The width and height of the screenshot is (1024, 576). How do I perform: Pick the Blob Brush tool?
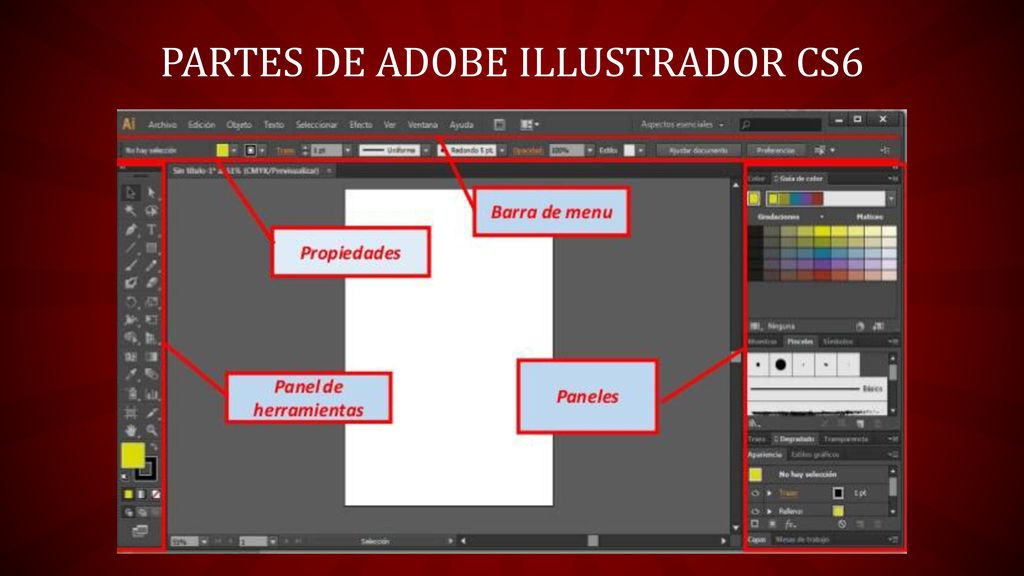pyautogui.click(x=131, y=283)
